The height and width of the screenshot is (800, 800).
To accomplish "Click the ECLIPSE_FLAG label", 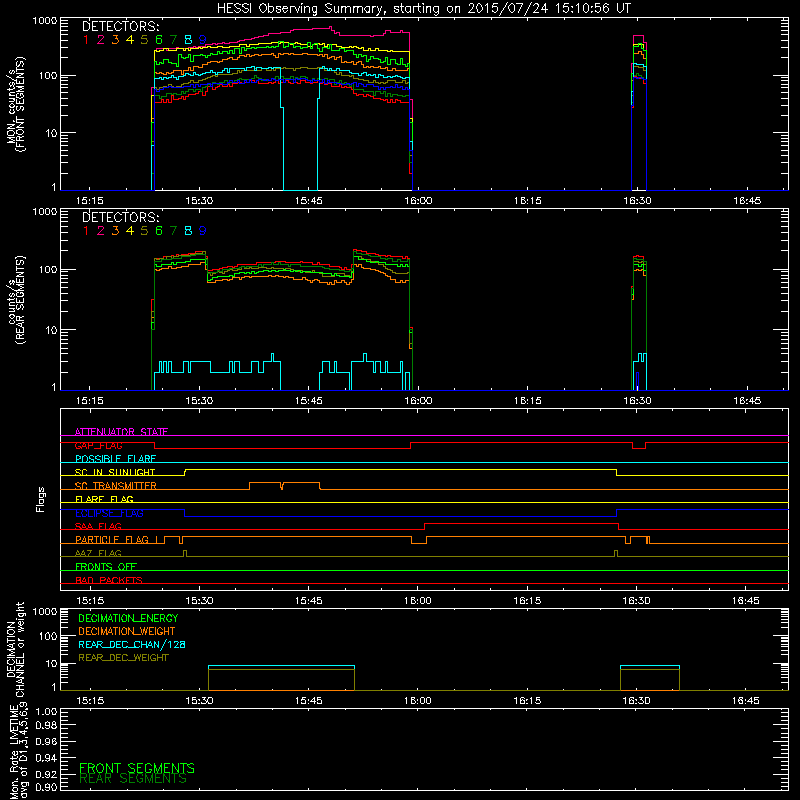I will 109,513.
